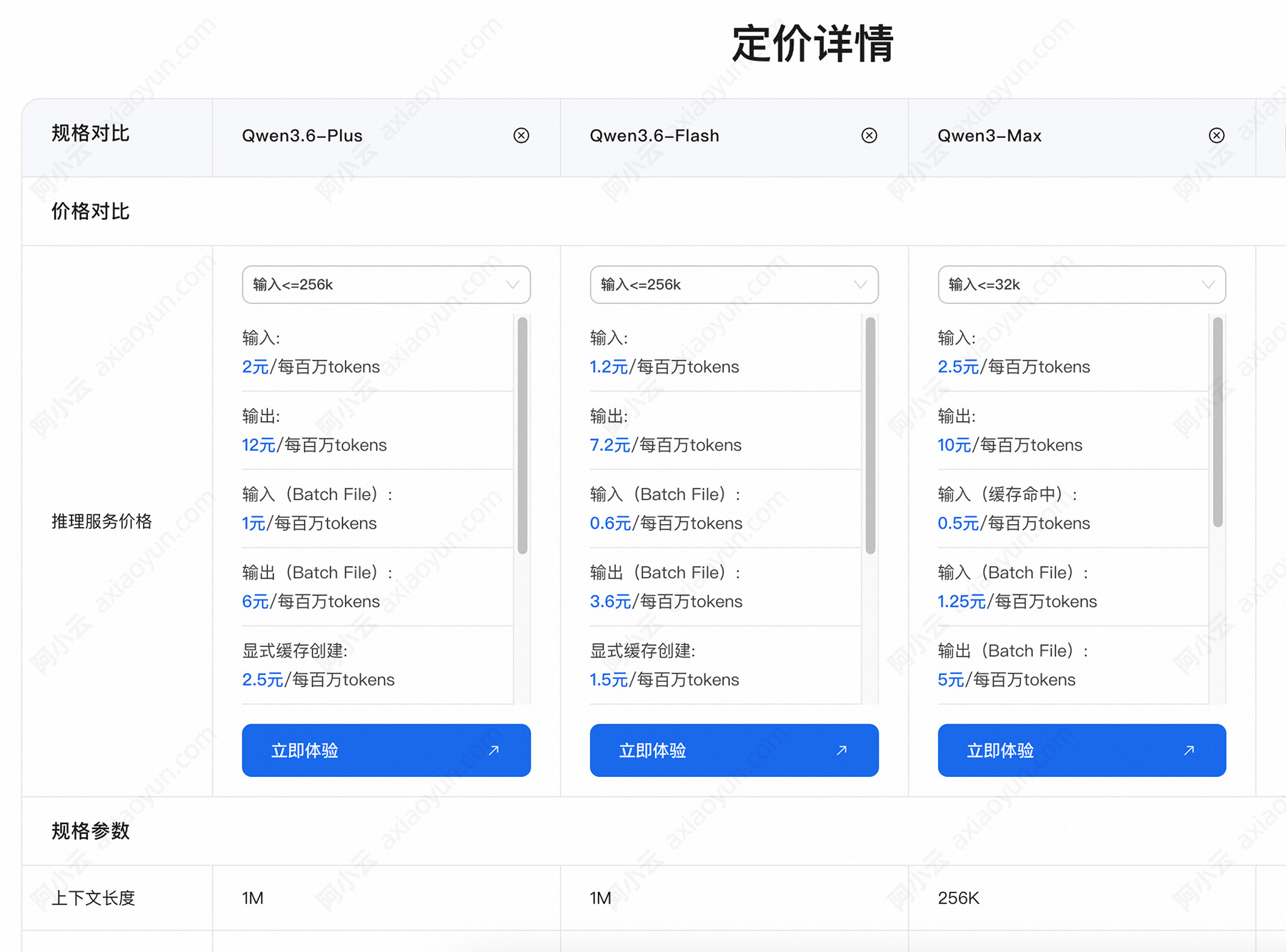
Task: Remove Qwen3.6-Plus from comparison
Action: 522,136
